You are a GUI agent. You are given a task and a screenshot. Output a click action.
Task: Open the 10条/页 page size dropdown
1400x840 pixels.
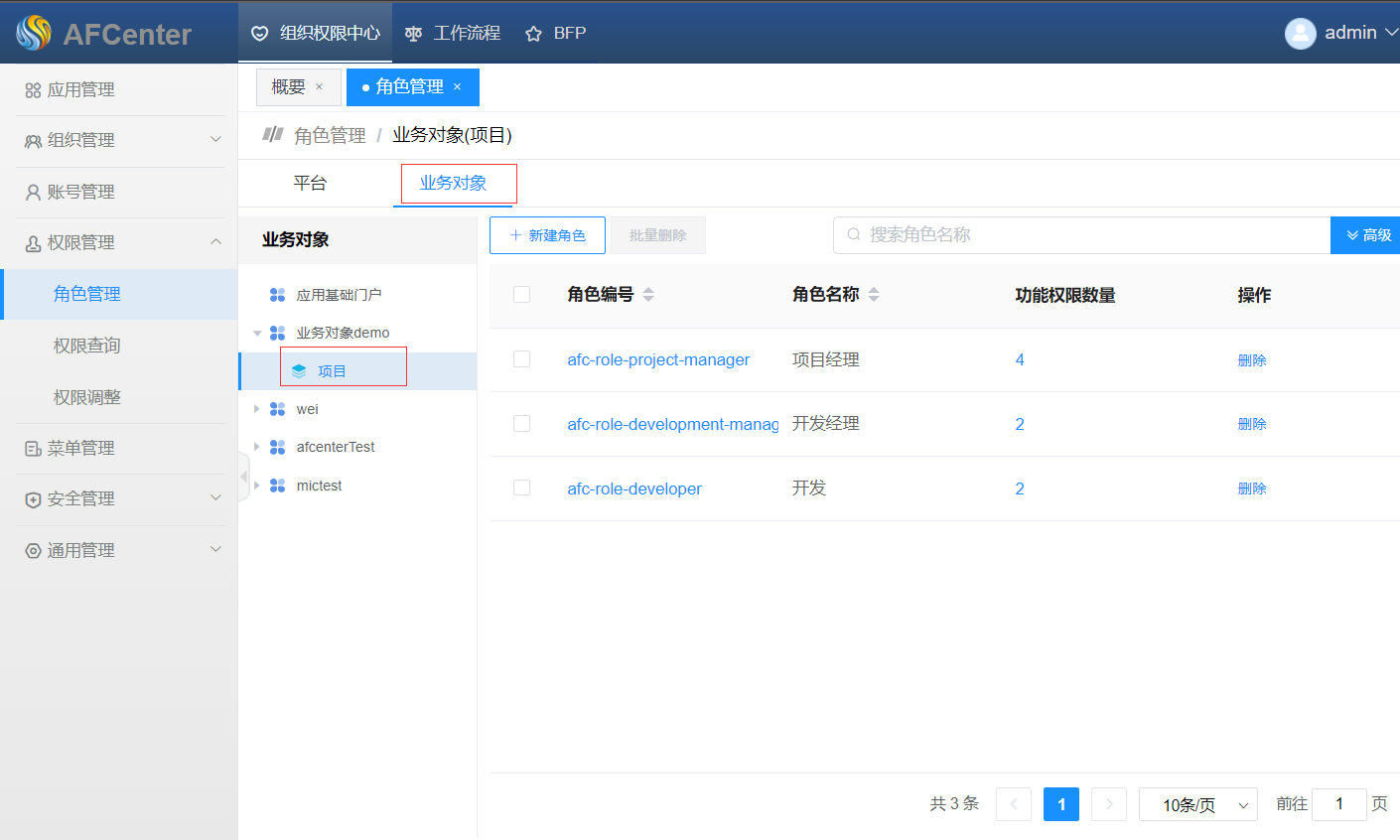tap(1197, 804)
